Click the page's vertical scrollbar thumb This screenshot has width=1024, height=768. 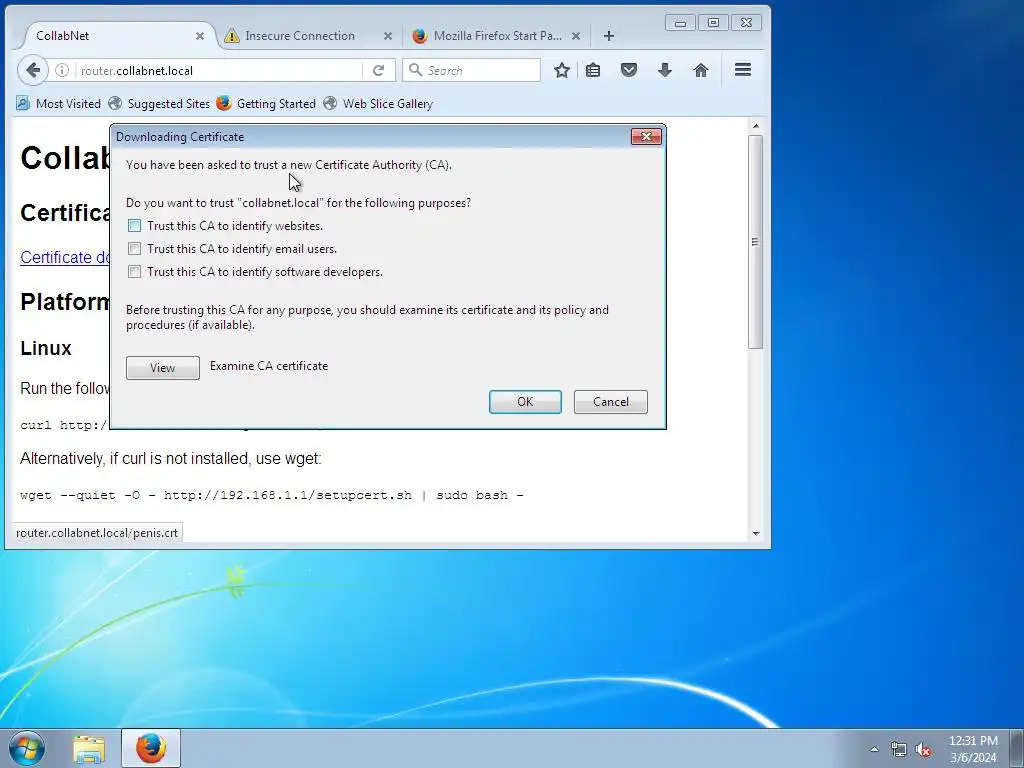[756, 242]
